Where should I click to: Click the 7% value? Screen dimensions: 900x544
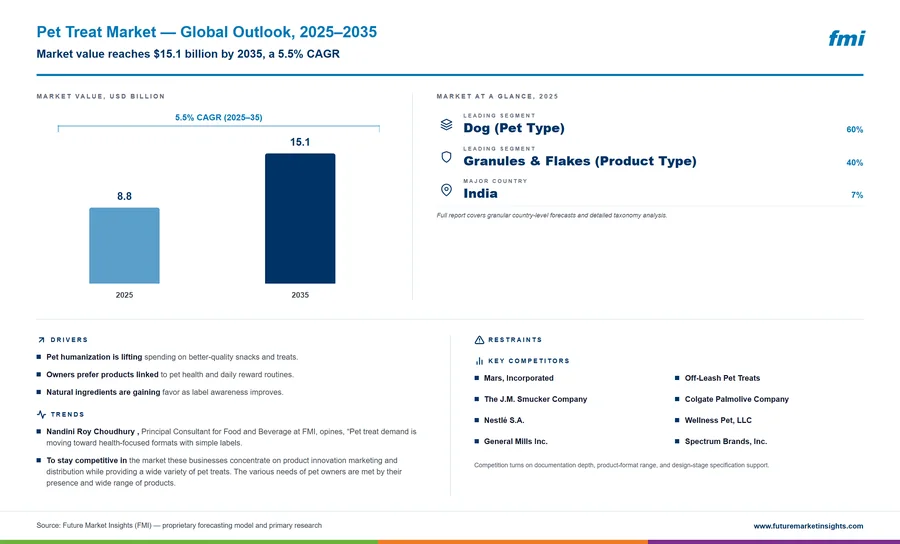click(x=857, y=196)
